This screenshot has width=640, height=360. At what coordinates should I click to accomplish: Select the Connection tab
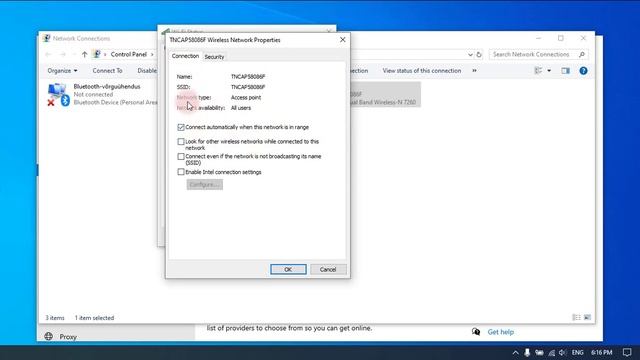185,56
